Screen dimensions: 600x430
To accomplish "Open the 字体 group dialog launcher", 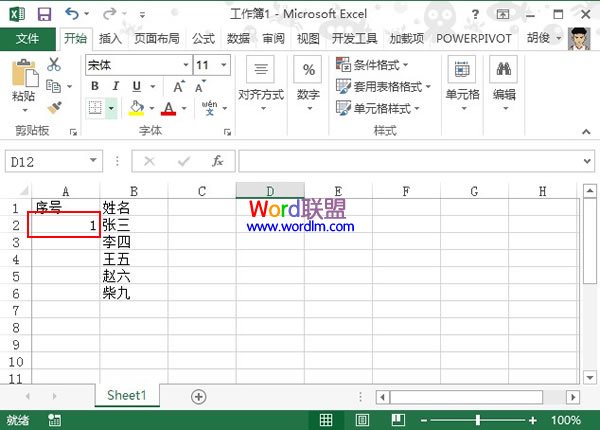I will [x=227, y=132].
